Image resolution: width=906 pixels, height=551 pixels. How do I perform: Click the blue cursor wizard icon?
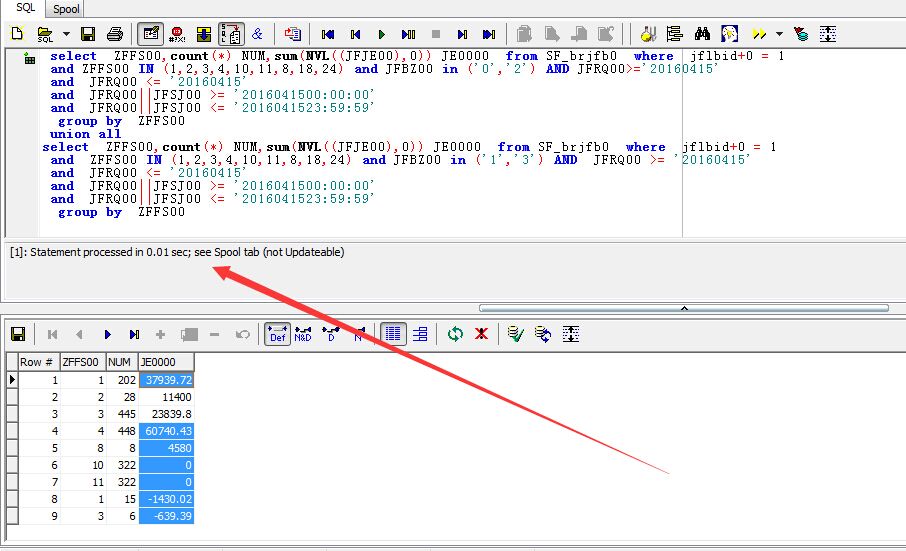(729, 34)
